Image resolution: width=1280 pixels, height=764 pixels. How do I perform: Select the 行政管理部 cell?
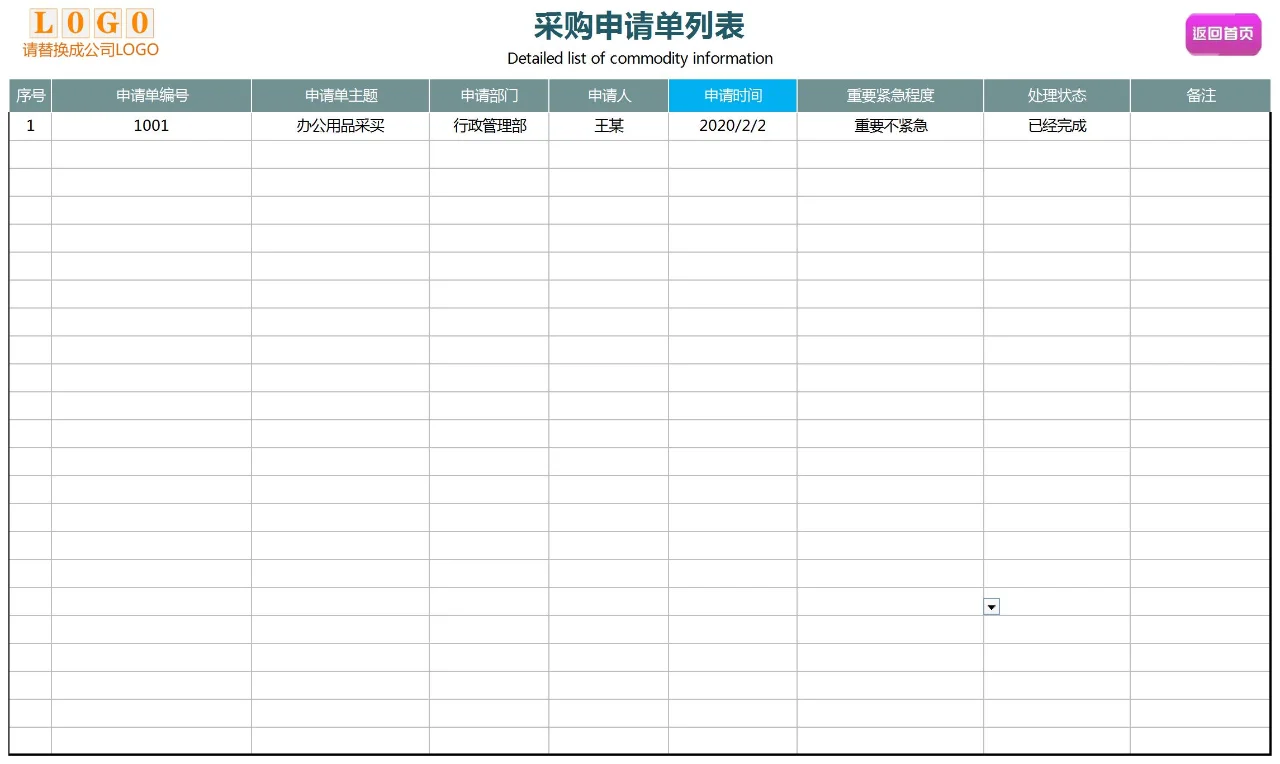[489, 125]
